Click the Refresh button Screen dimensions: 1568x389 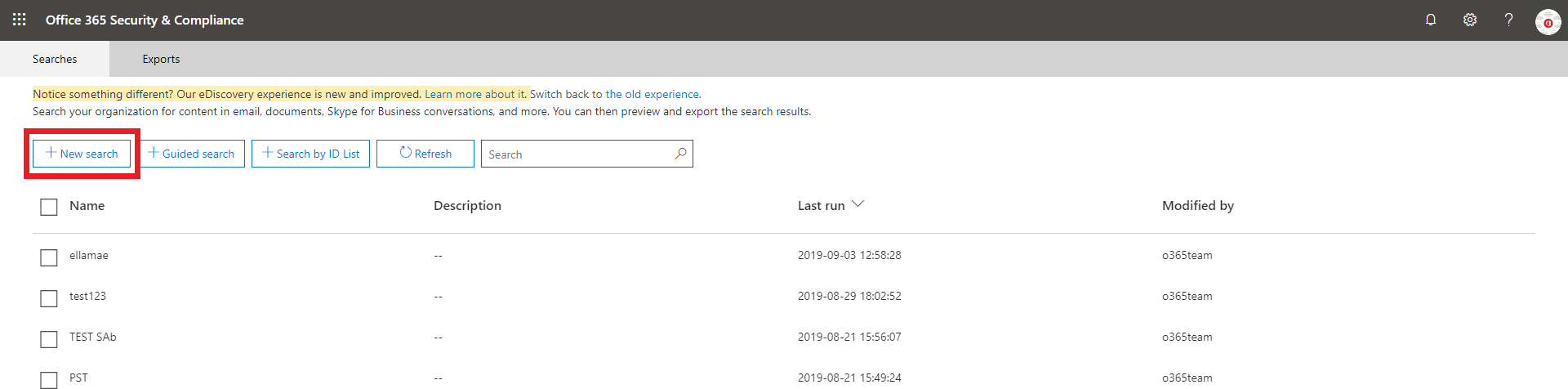425,154
